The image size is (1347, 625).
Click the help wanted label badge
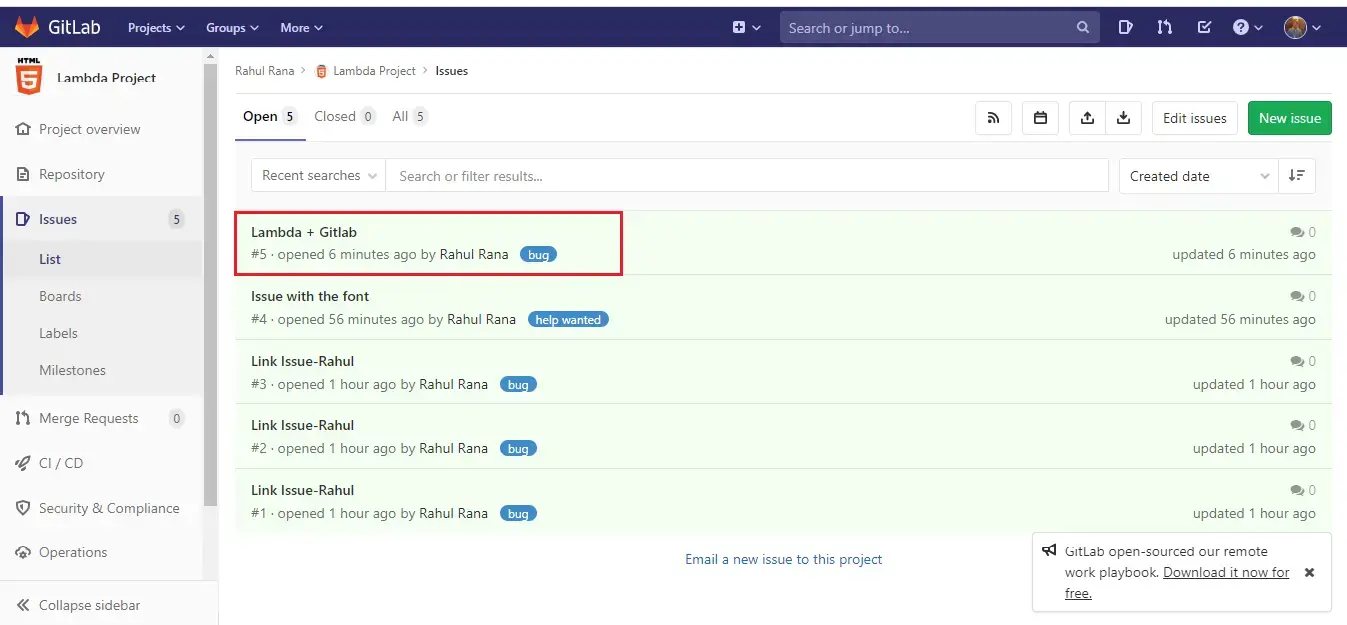coord(568,320)
